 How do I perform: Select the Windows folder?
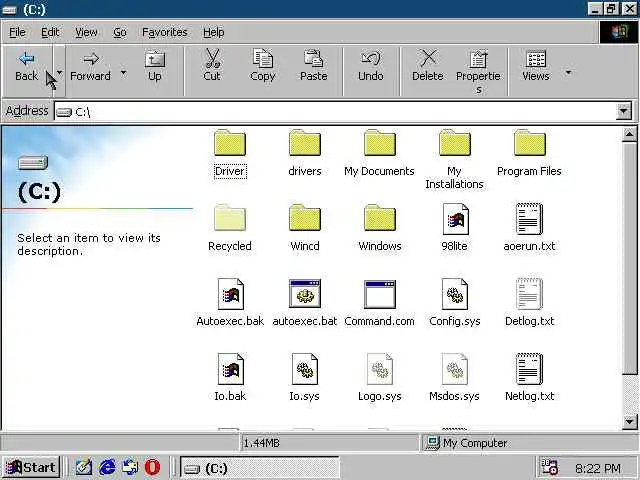pos(380,229)
